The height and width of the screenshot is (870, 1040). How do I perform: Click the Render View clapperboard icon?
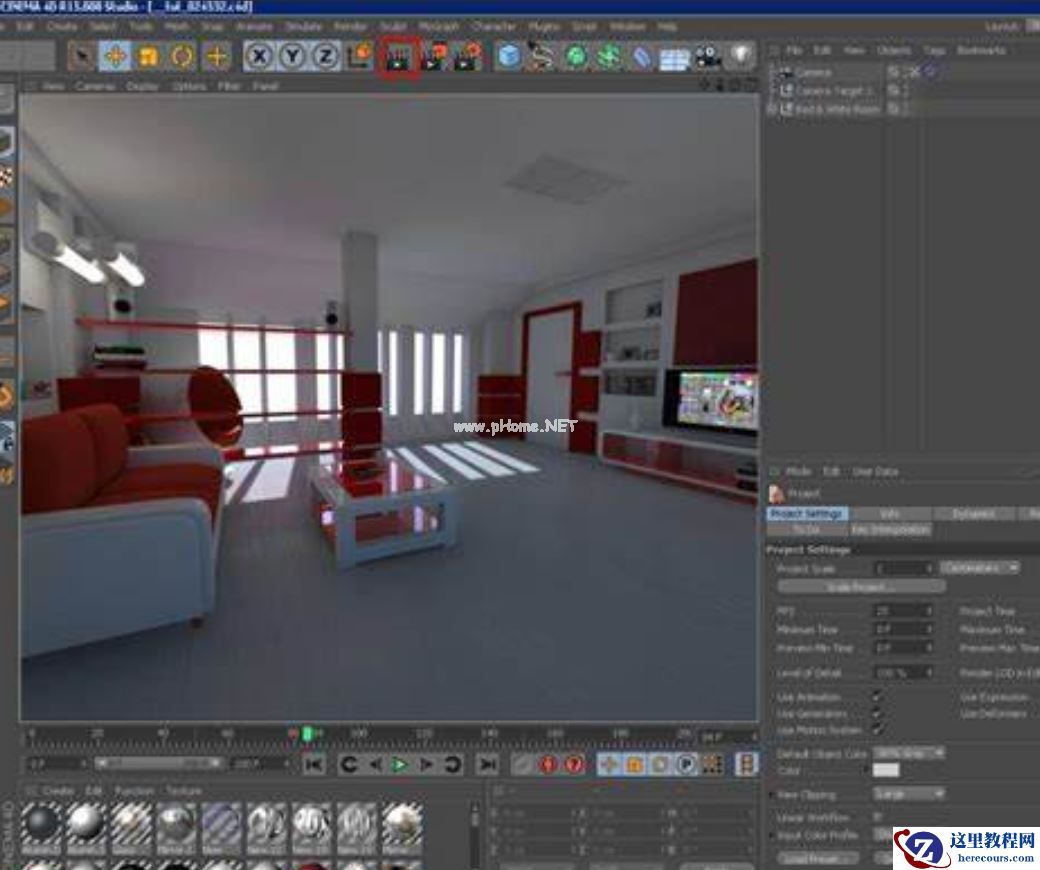(399, 58)
